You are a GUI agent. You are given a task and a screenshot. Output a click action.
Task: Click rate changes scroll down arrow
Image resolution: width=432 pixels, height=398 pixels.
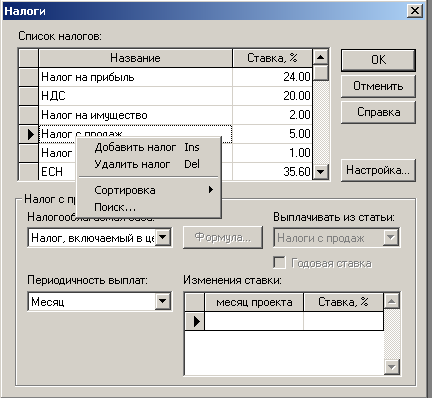tap(392, 367)
